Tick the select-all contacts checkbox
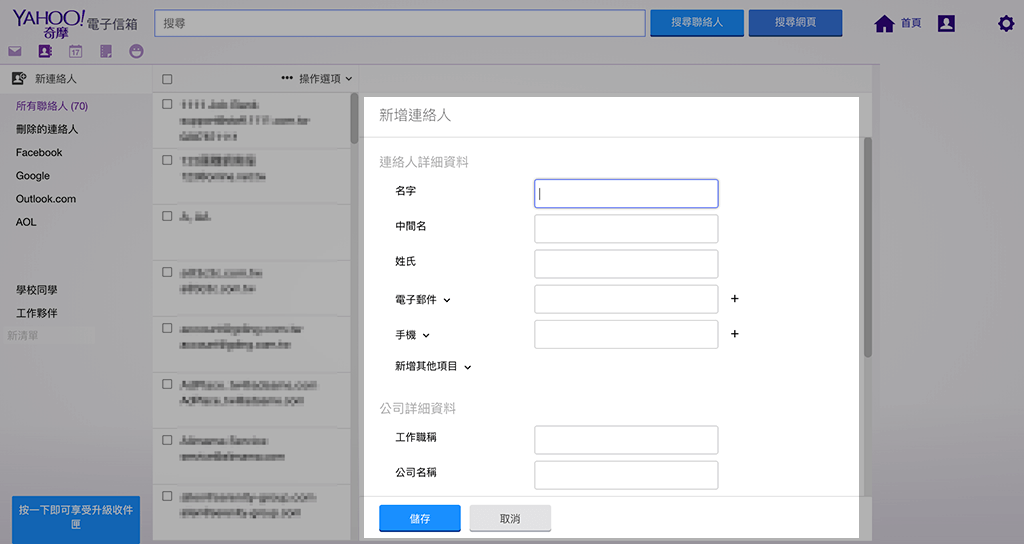 pyautogui.click(x=167, y=79)
